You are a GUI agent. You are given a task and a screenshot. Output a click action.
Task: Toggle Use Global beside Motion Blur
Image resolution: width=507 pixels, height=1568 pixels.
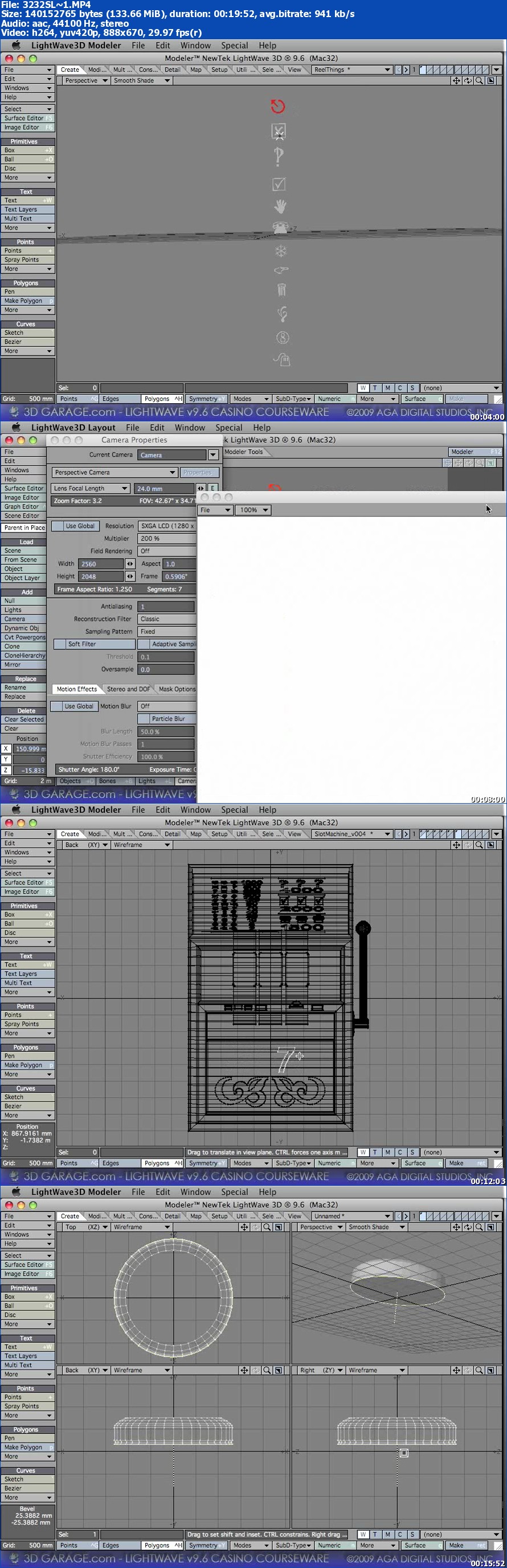pyautogui.click(x=73, y=706)
